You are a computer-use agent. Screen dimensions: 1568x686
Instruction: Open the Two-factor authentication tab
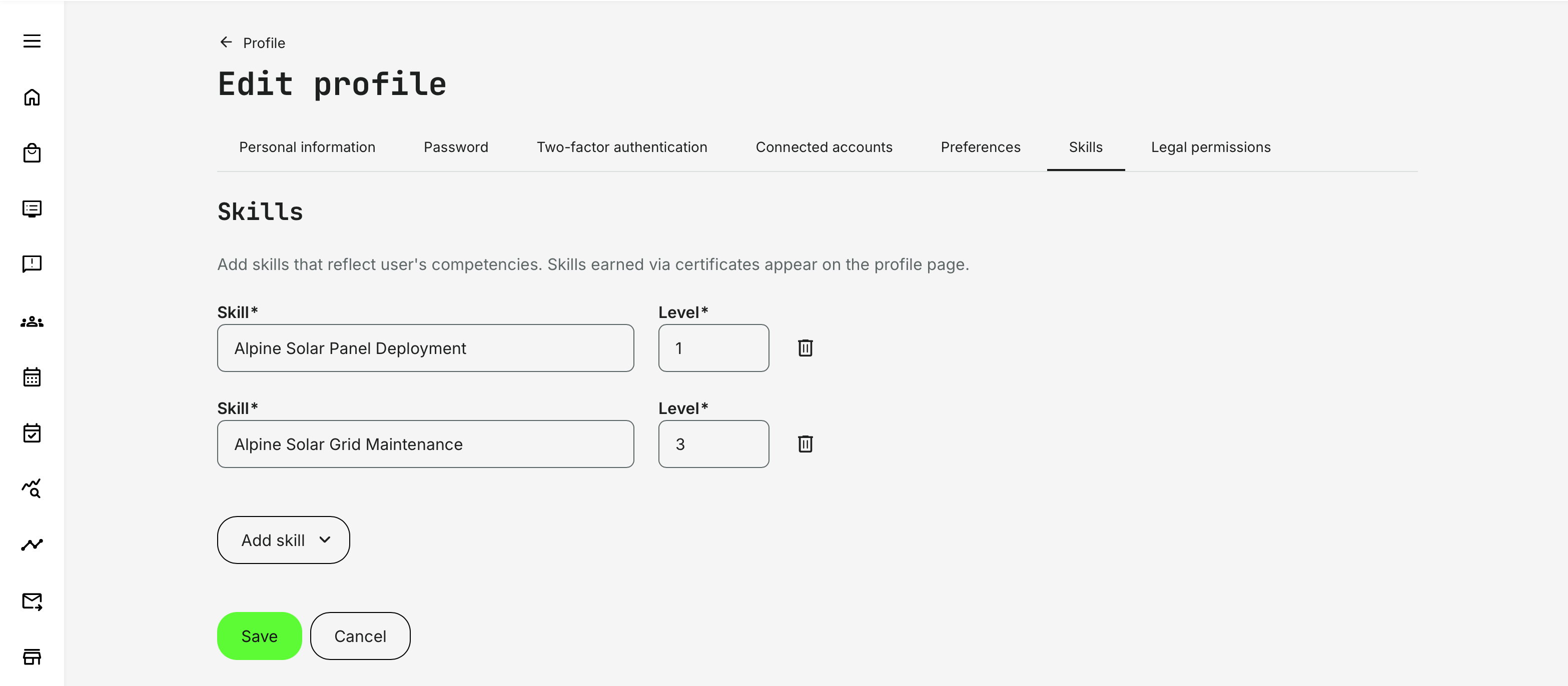pyautogui.click(x=621, y=146)
